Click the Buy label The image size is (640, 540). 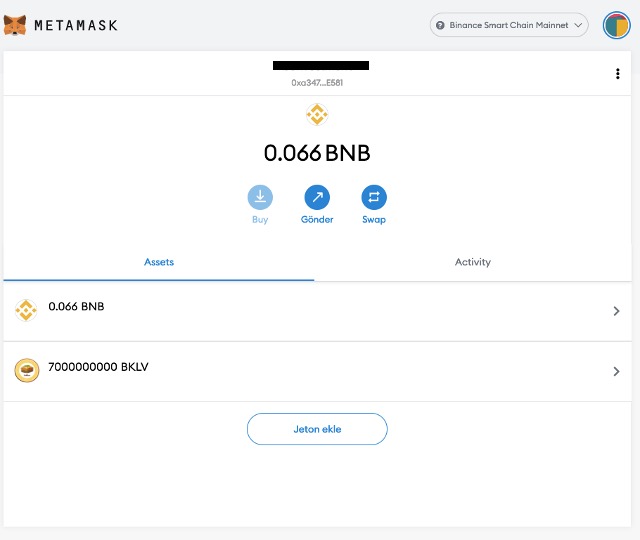[260, 220]
